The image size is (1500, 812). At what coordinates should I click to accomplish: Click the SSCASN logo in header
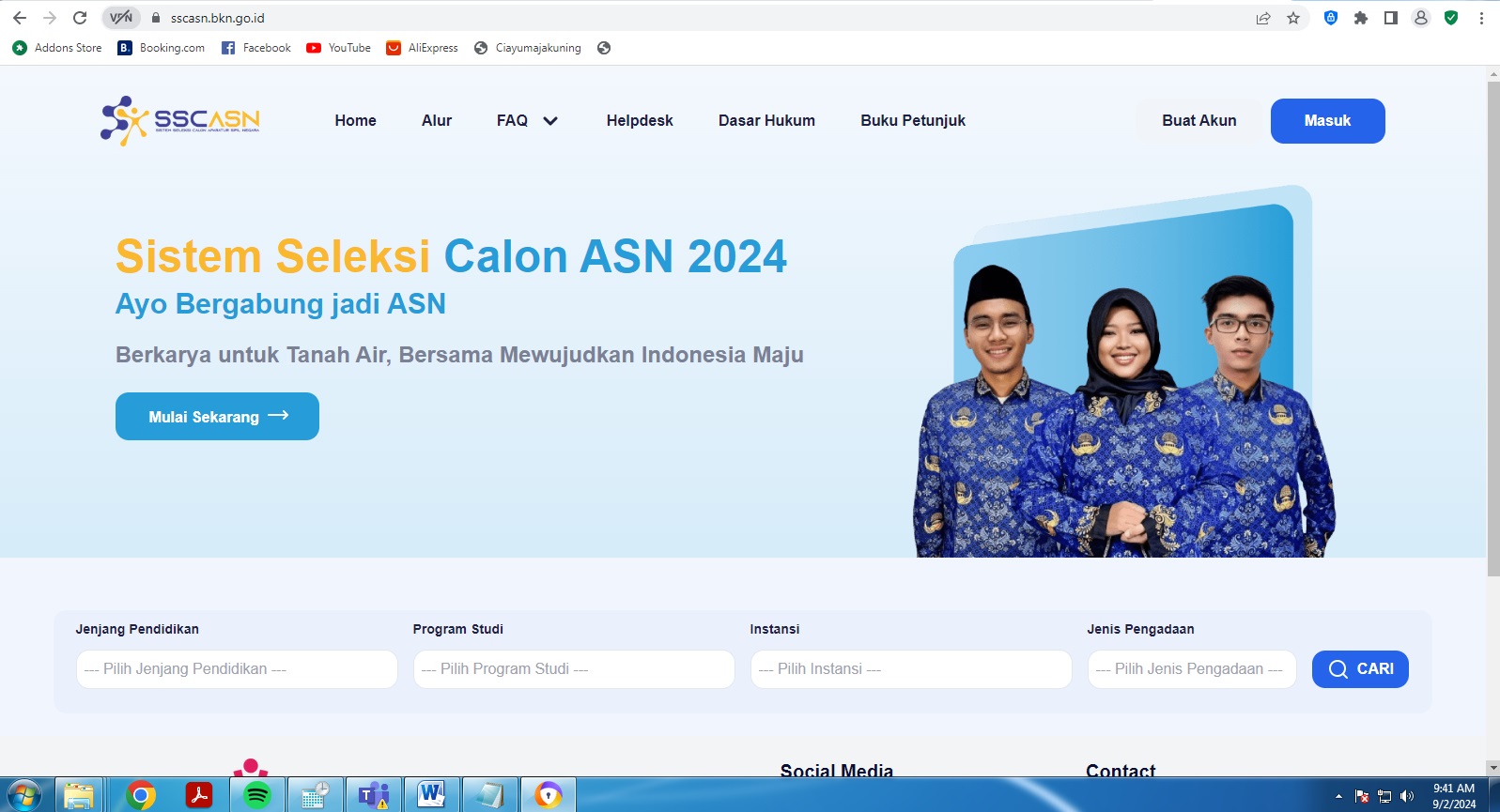coord(180,120)
